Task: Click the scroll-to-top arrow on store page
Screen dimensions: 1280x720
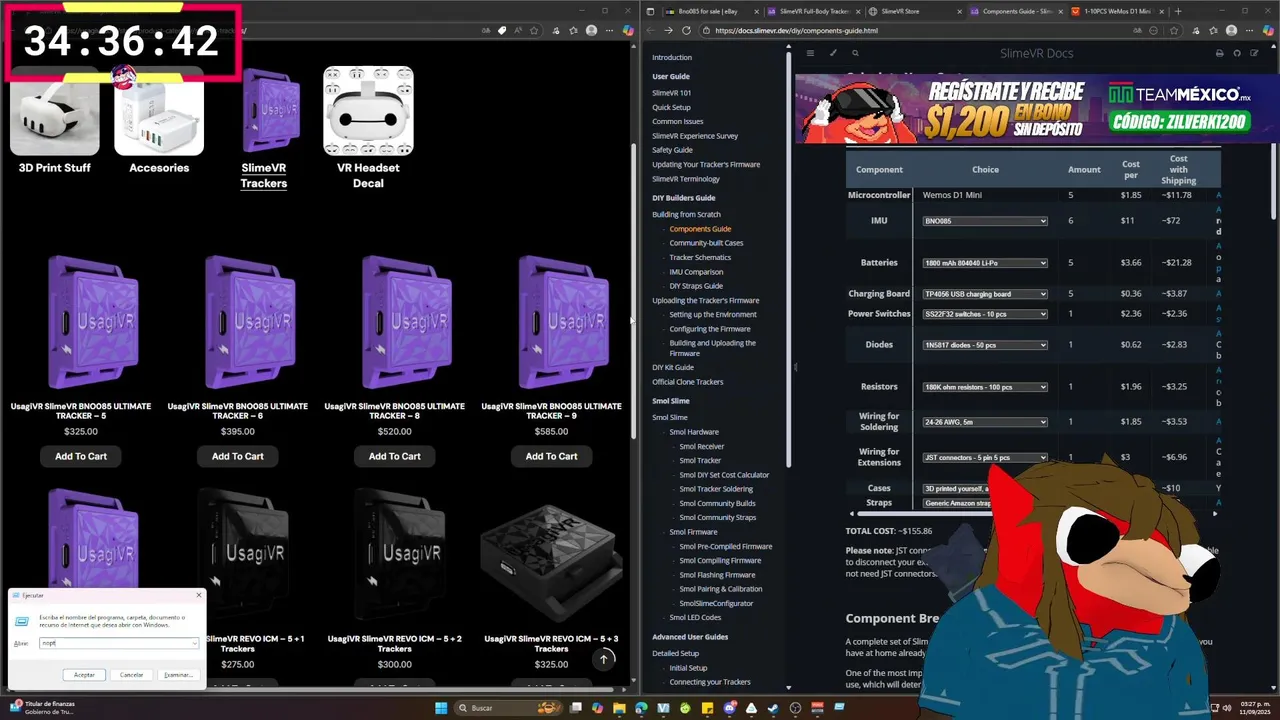Action: 603,659
